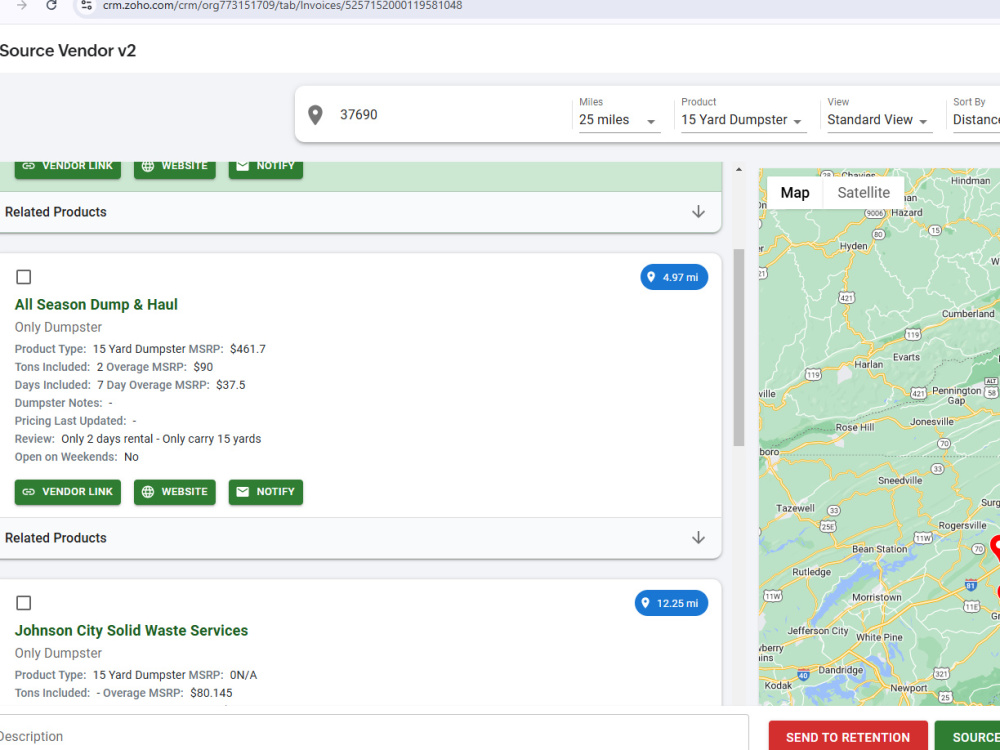Click Overage MSRP value $80.145

coord(211,693)
